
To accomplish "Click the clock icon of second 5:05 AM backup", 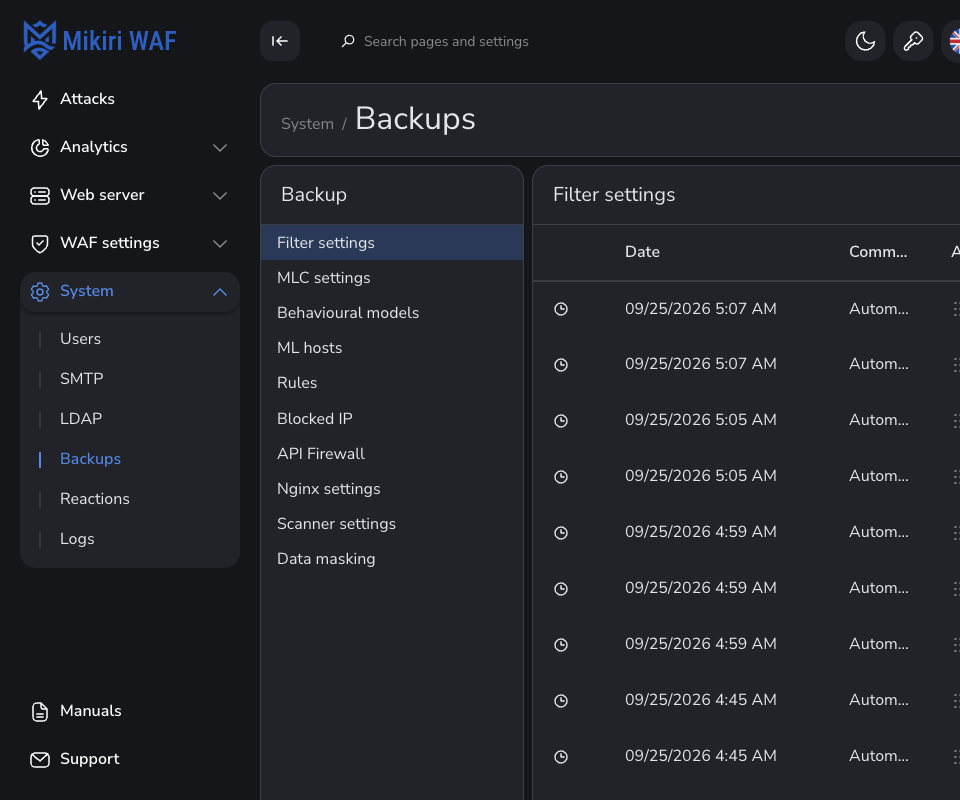I will click(561, 477).
